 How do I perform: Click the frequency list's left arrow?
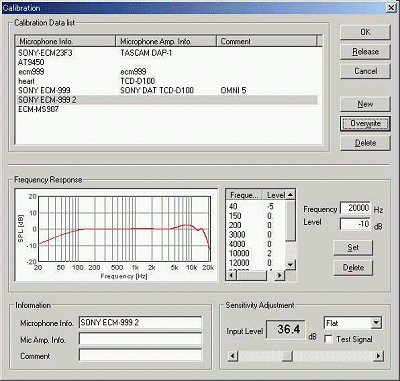pos(231,275)
